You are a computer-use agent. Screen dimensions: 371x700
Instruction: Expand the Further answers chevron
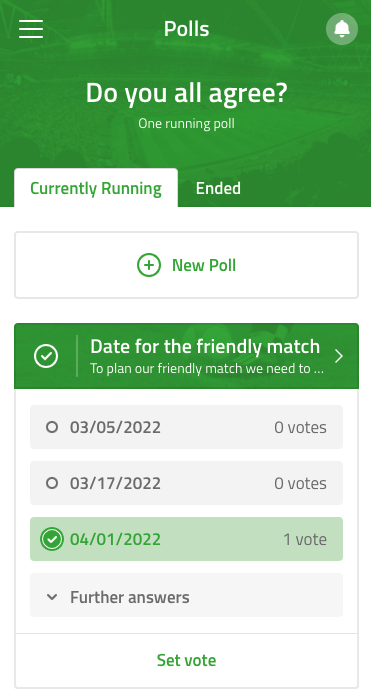pos(52,597)
